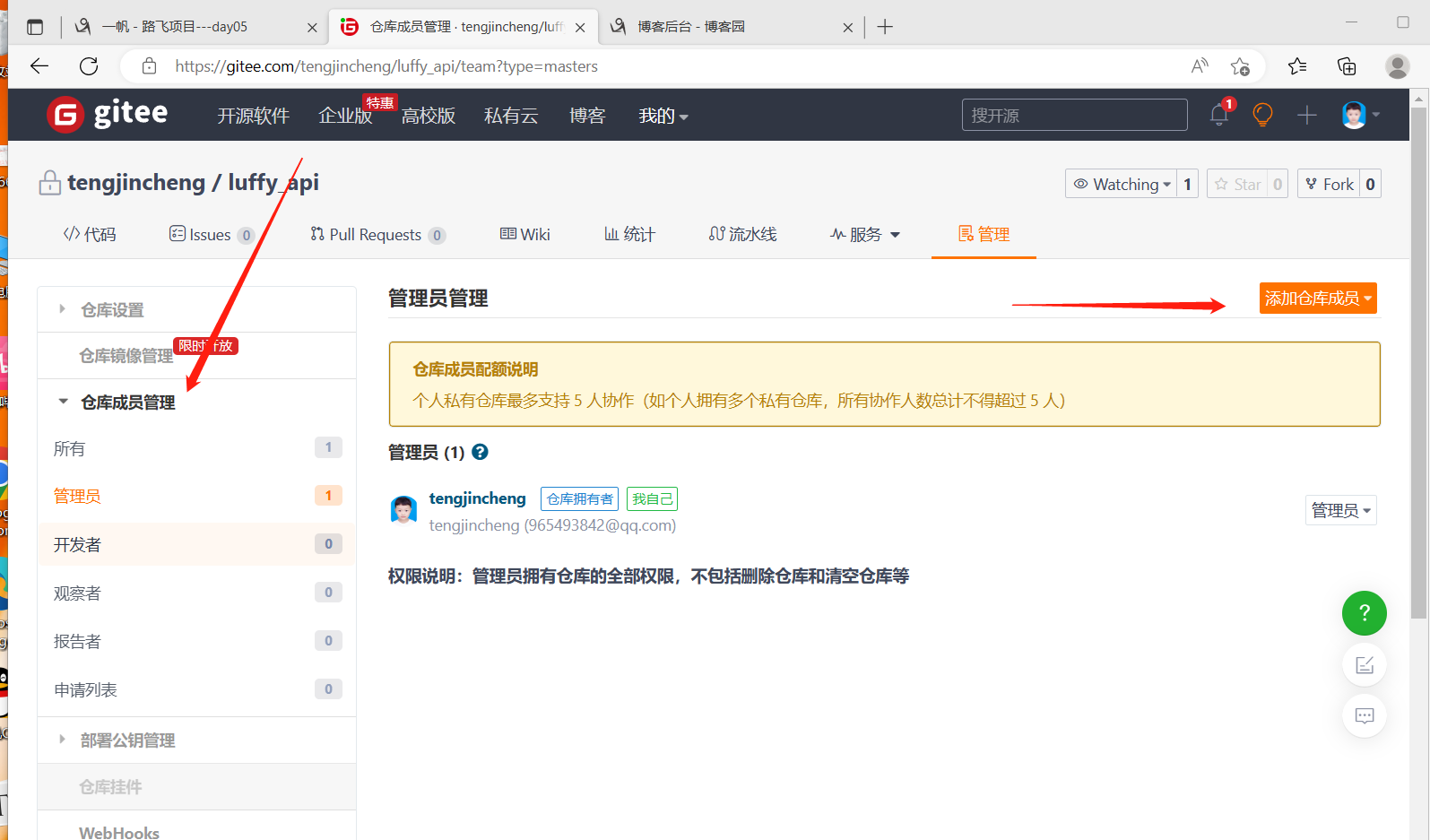Click 开源软件 nav link
Viewport: 1430px width, 840px height.
pos(253,116)
